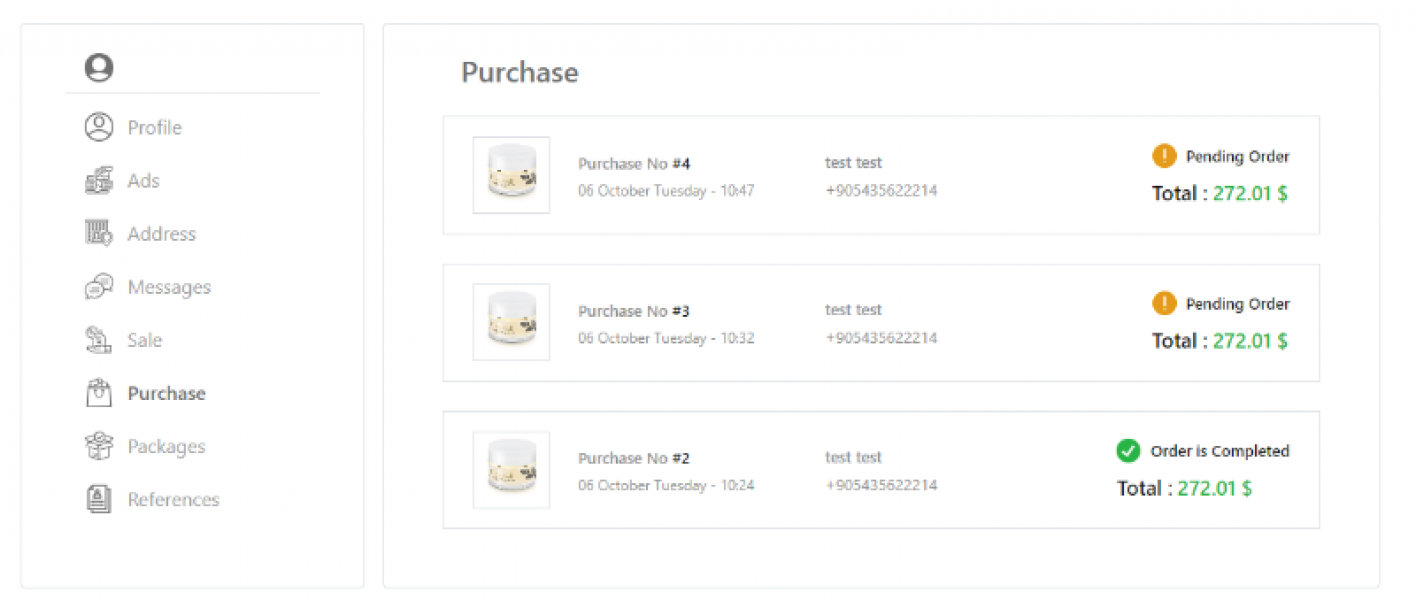
Task: Click the orange pending icon on Purchase #4
Action: coord(1164,156)
